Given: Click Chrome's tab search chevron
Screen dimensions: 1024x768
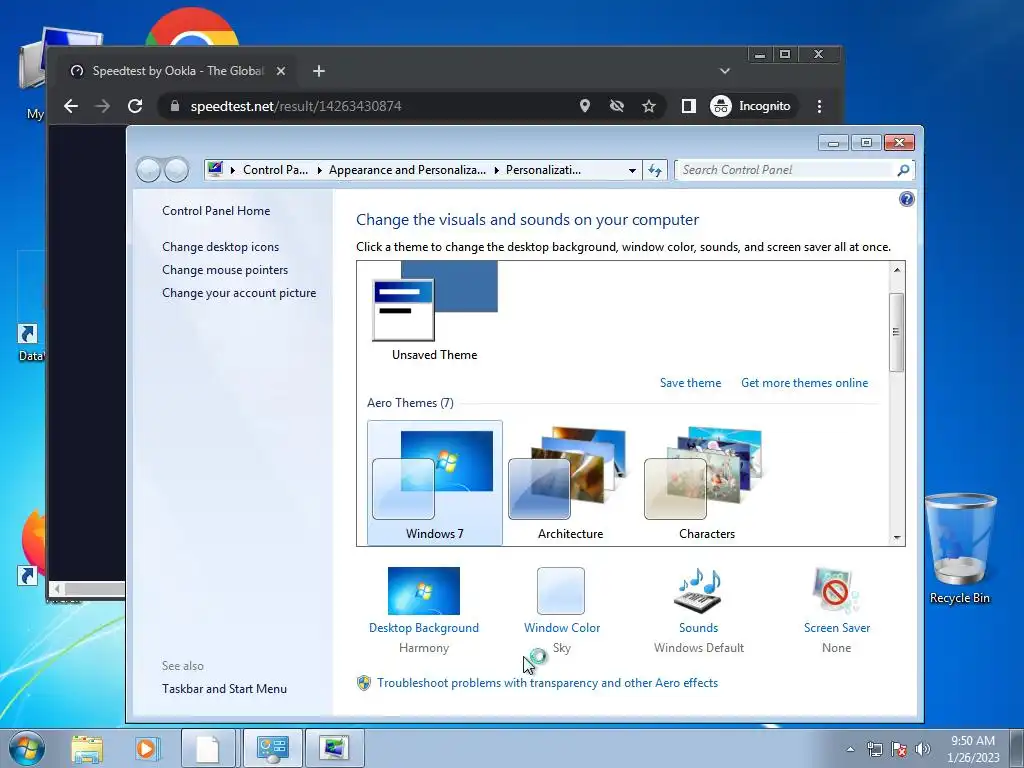Looking at the screenshot, I should coord(724,71).
